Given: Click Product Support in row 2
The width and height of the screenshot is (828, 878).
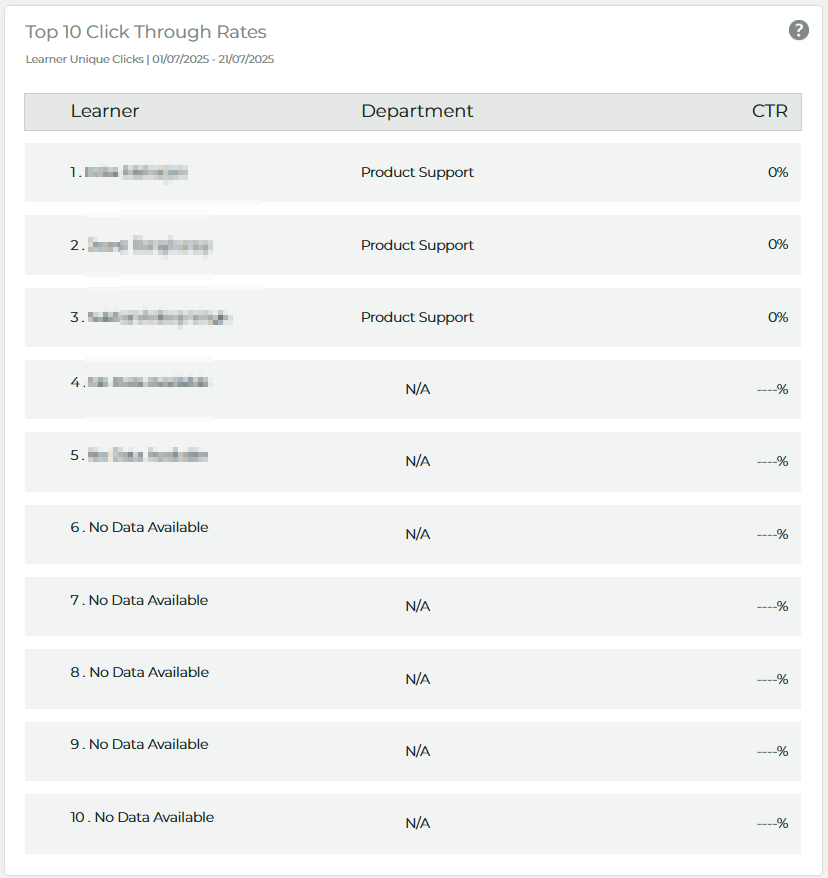Looking at the screenshot, I should pos(417,245).
